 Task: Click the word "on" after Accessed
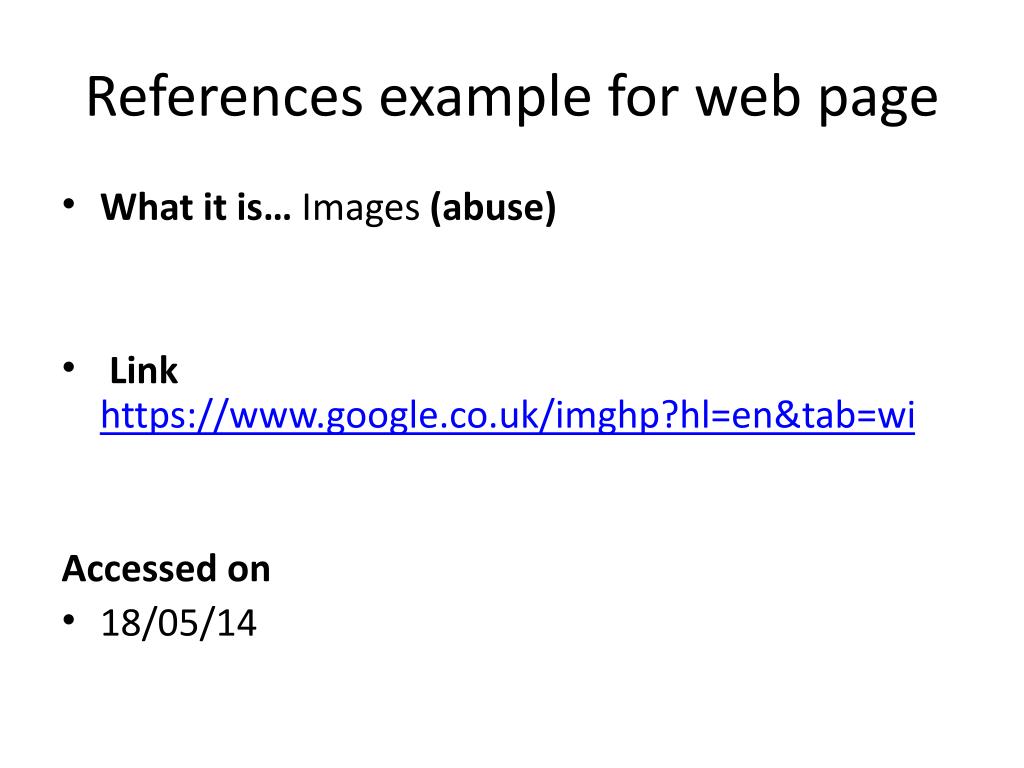[x=248, y=571]
